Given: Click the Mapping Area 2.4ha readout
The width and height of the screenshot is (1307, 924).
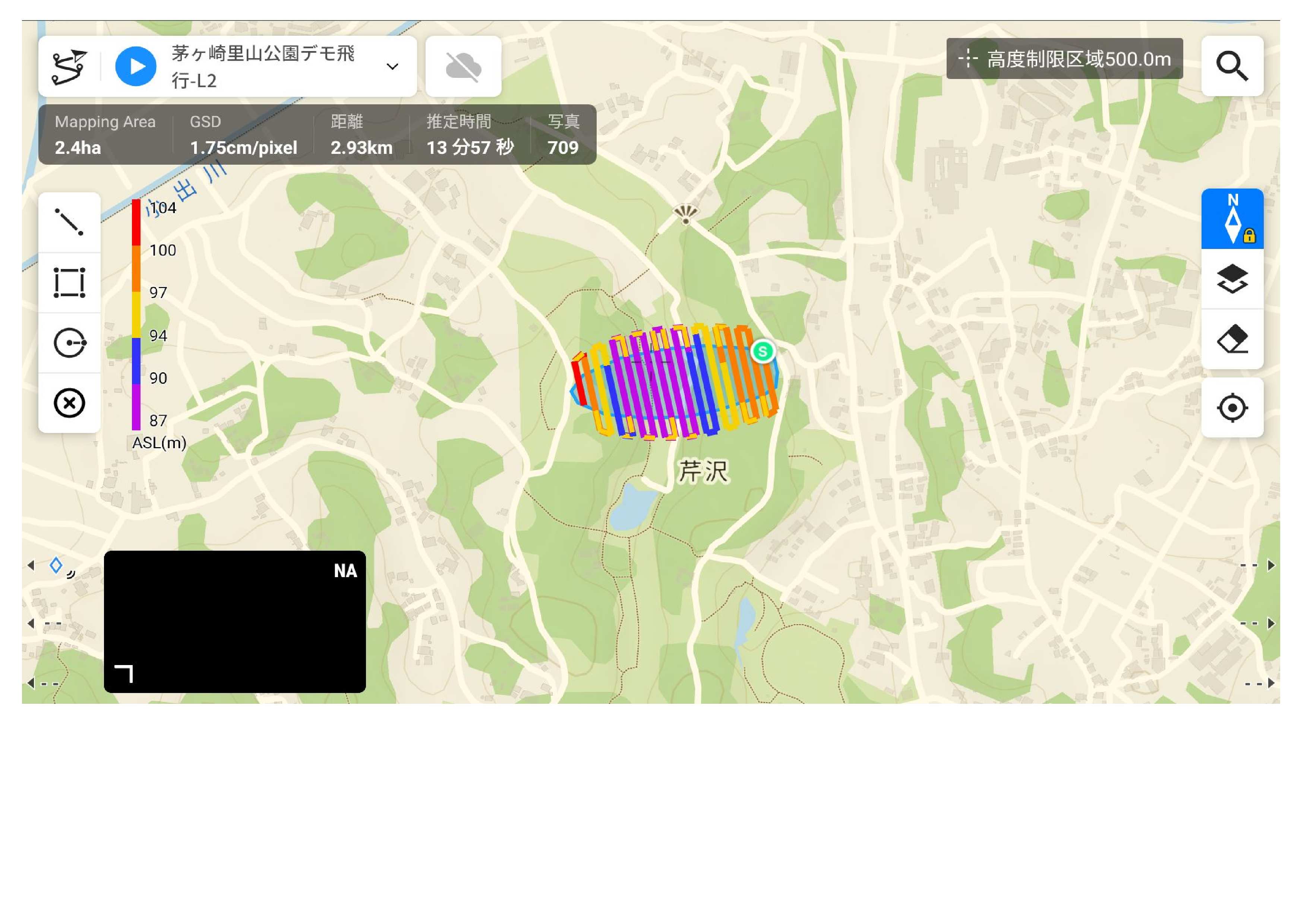Looking at the screenshot, I should [105, 135].
